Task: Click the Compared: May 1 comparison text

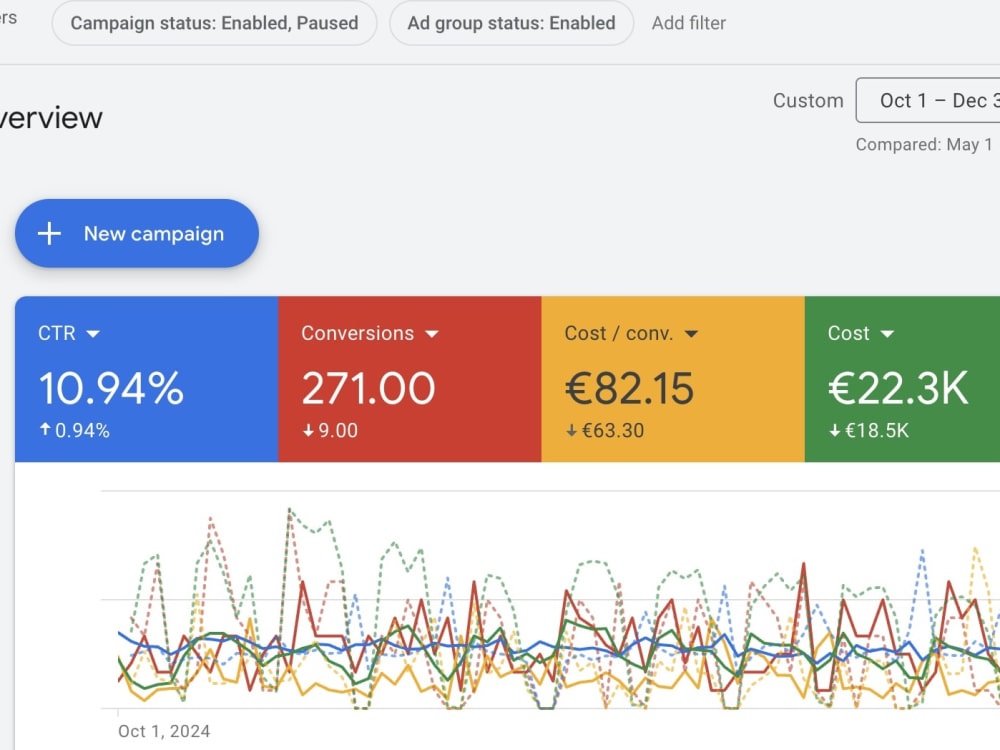Action: click(x=923, y=145)
